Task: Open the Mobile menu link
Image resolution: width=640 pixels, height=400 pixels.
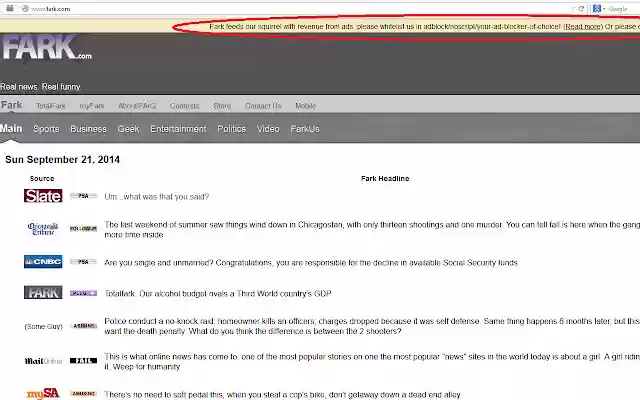Action: click(x=305, y=106)
